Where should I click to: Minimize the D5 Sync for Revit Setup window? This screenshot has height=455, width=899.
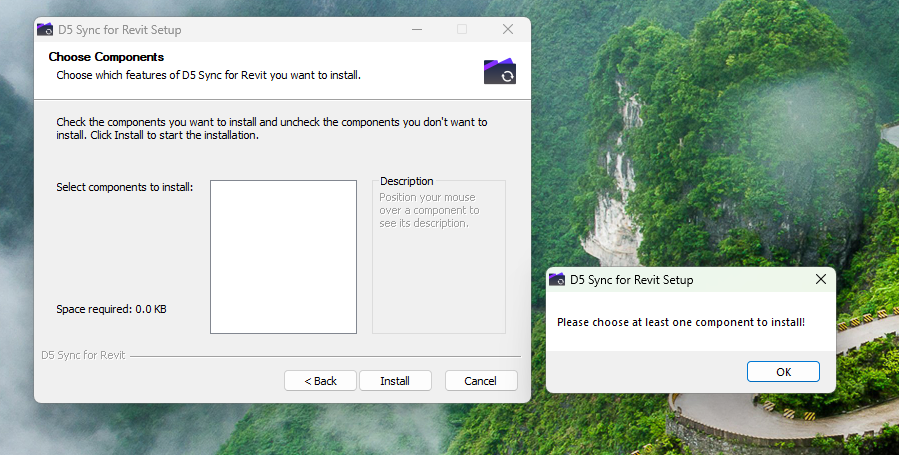click(417, 29)
